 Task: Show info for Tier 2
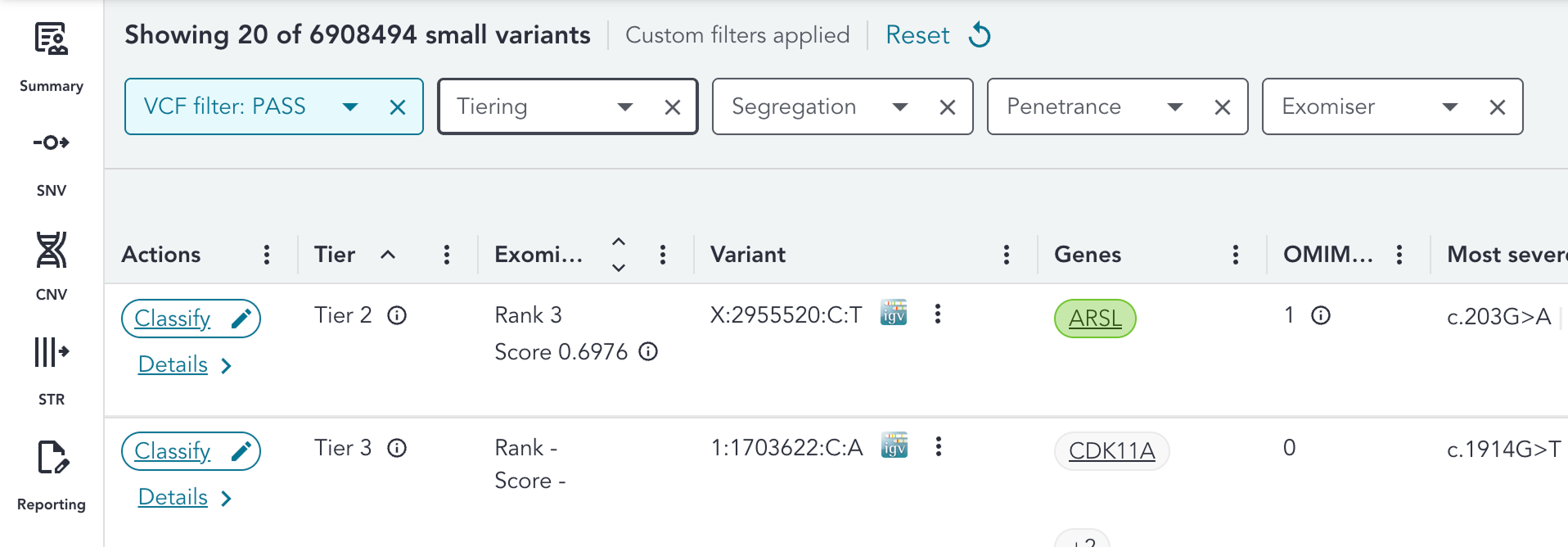(x=397, y=315)
